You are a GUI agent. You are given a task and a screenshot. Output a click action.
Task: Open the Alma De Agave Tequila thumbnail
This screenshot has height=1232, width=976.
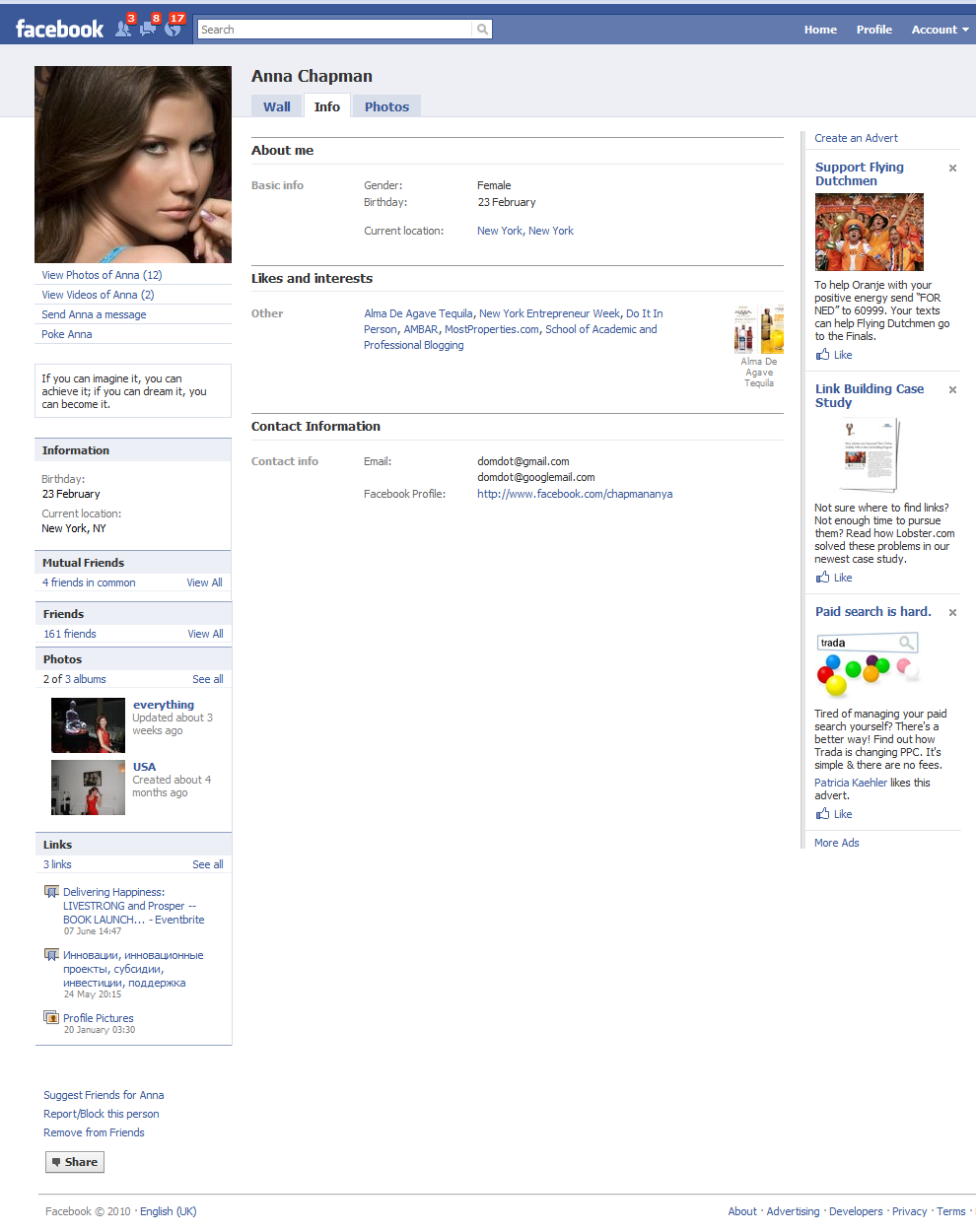click(x=759, y=329)
